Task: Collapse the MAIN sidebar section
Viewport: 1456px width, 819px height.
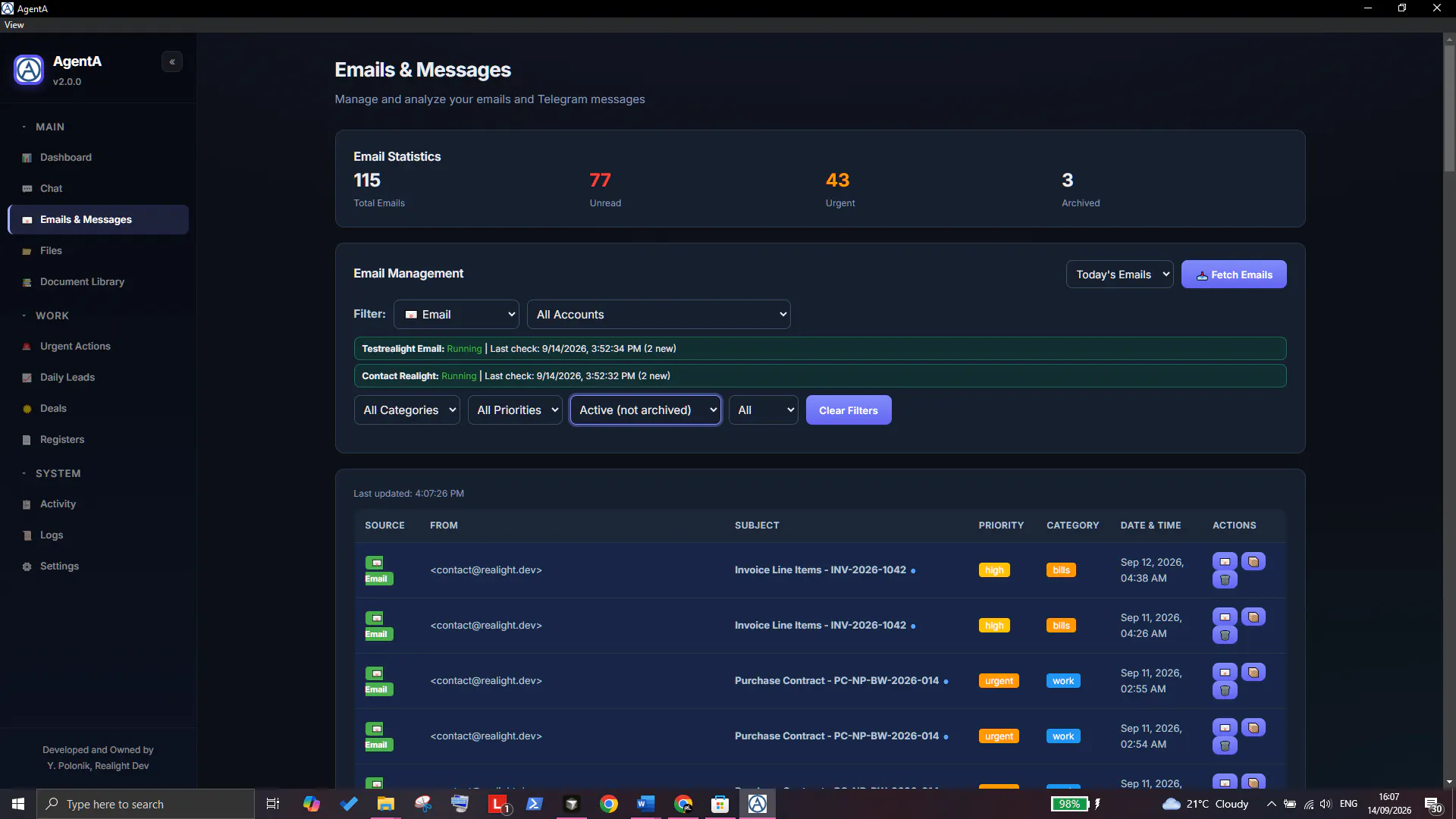Action: 44,127
